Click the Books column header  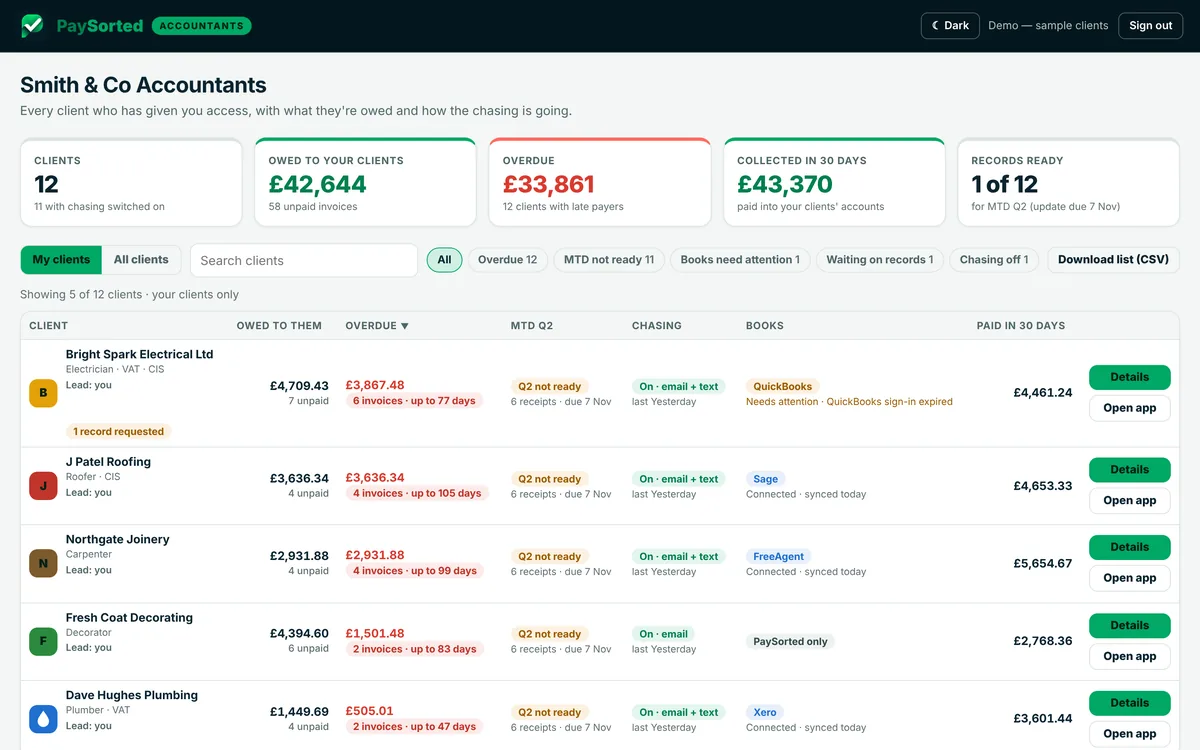point(765,326)
